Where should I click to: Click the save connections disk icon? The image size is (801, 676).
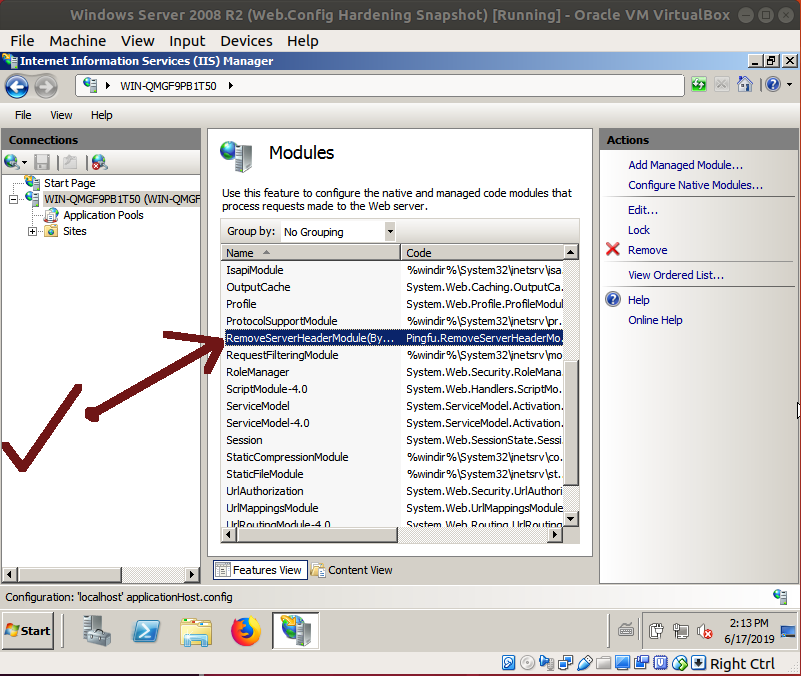41,162
